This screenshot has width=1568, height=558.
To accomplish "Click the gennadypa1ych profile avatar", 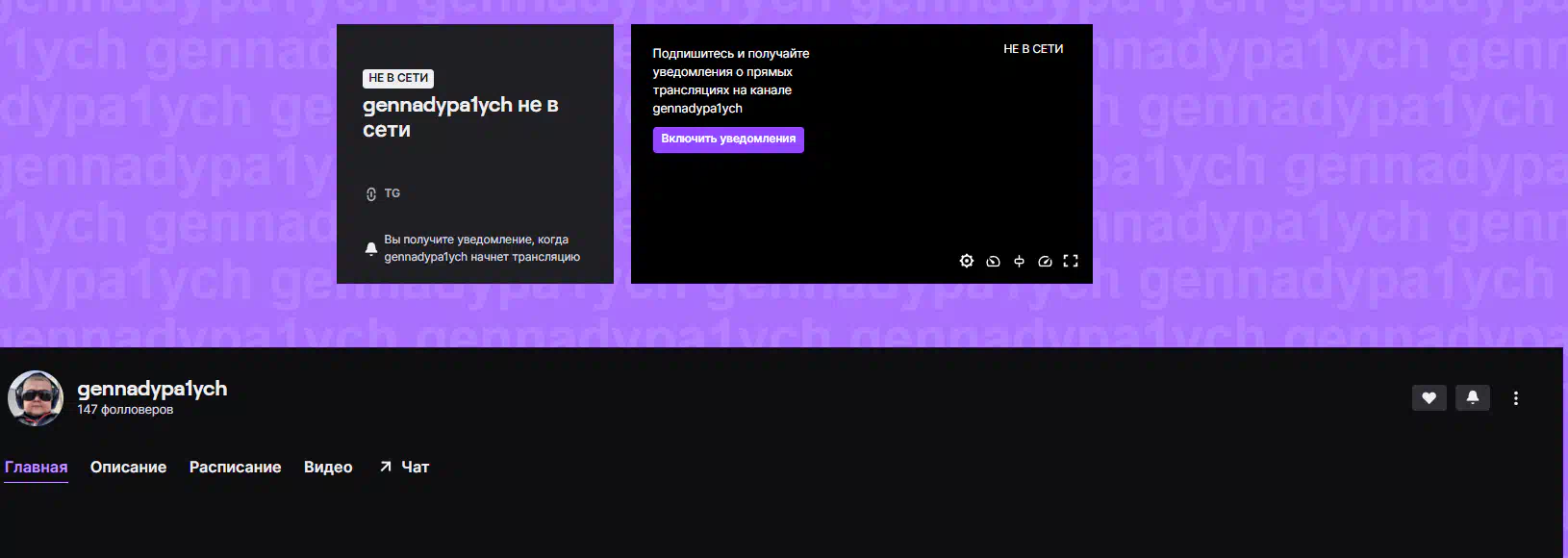I will [36, 398].
